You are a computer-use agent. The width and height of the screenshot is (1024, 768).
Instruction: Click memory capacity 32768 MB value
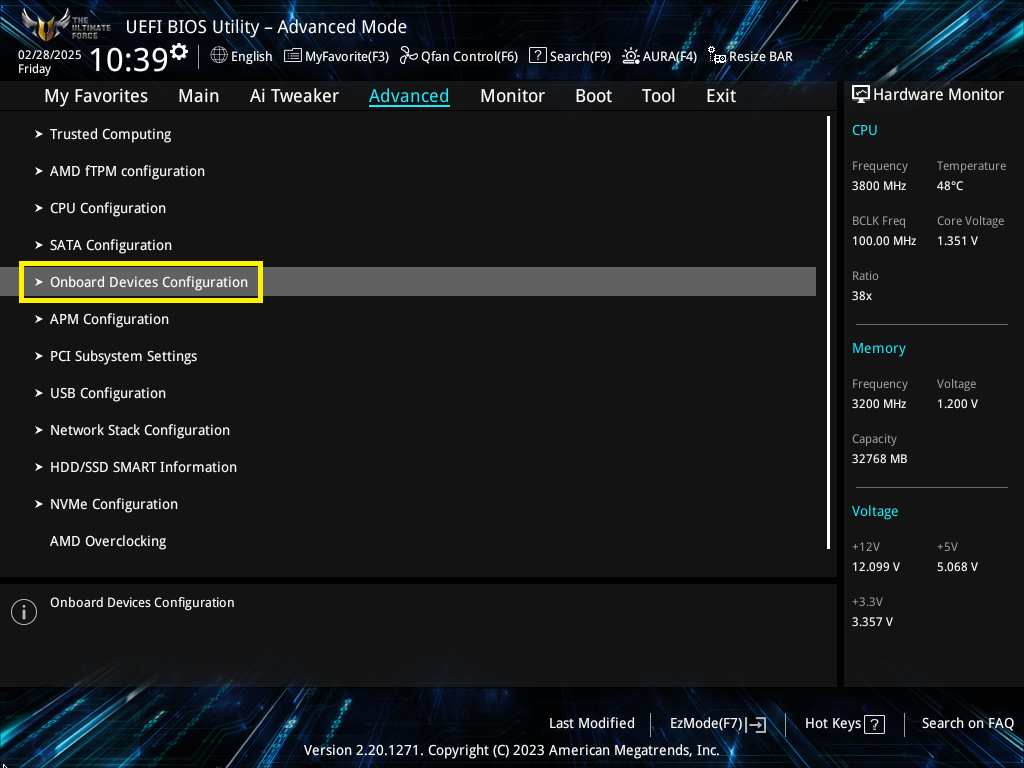click(879, 459)
